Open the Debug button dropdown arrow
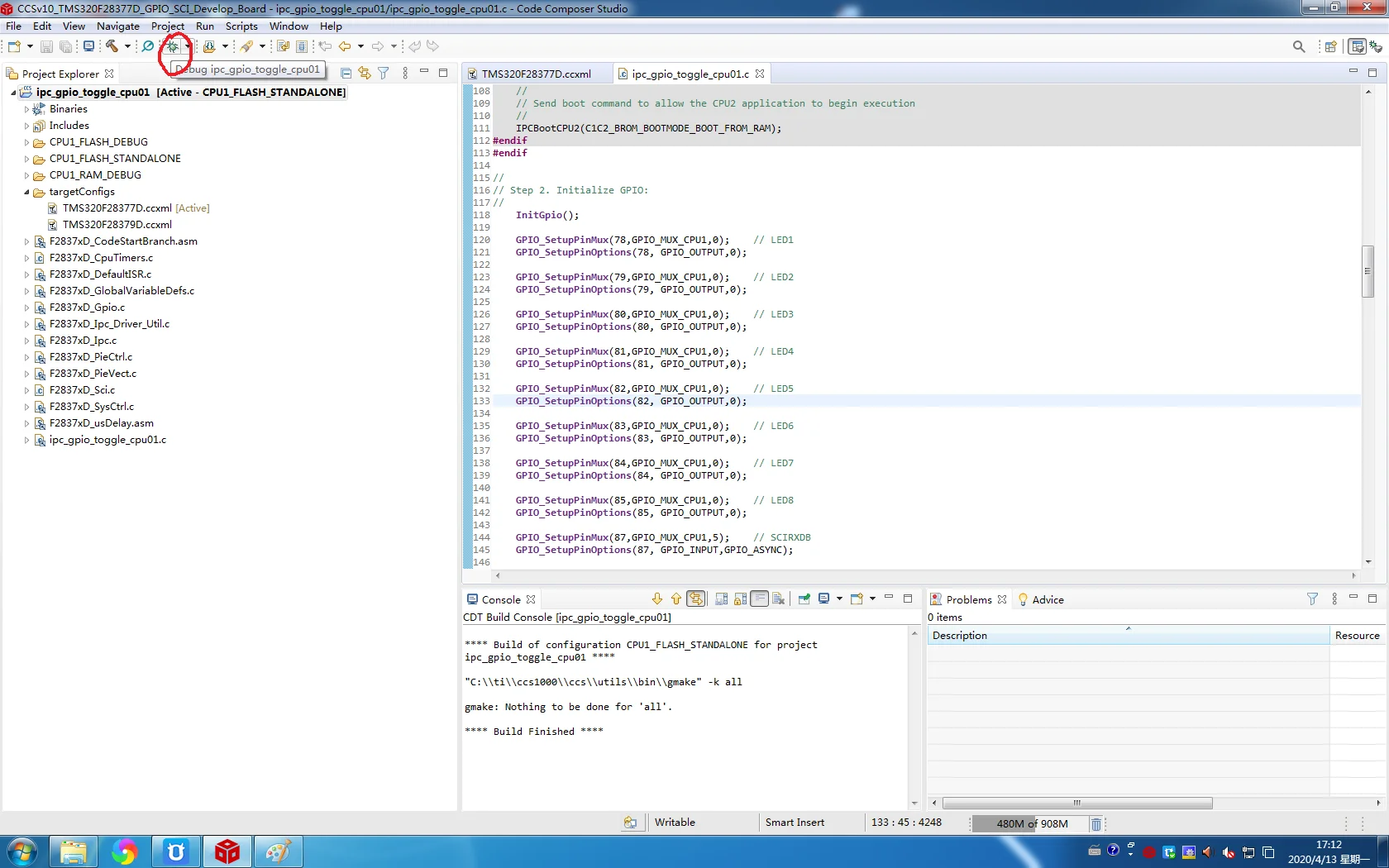 tap(188, 46)
